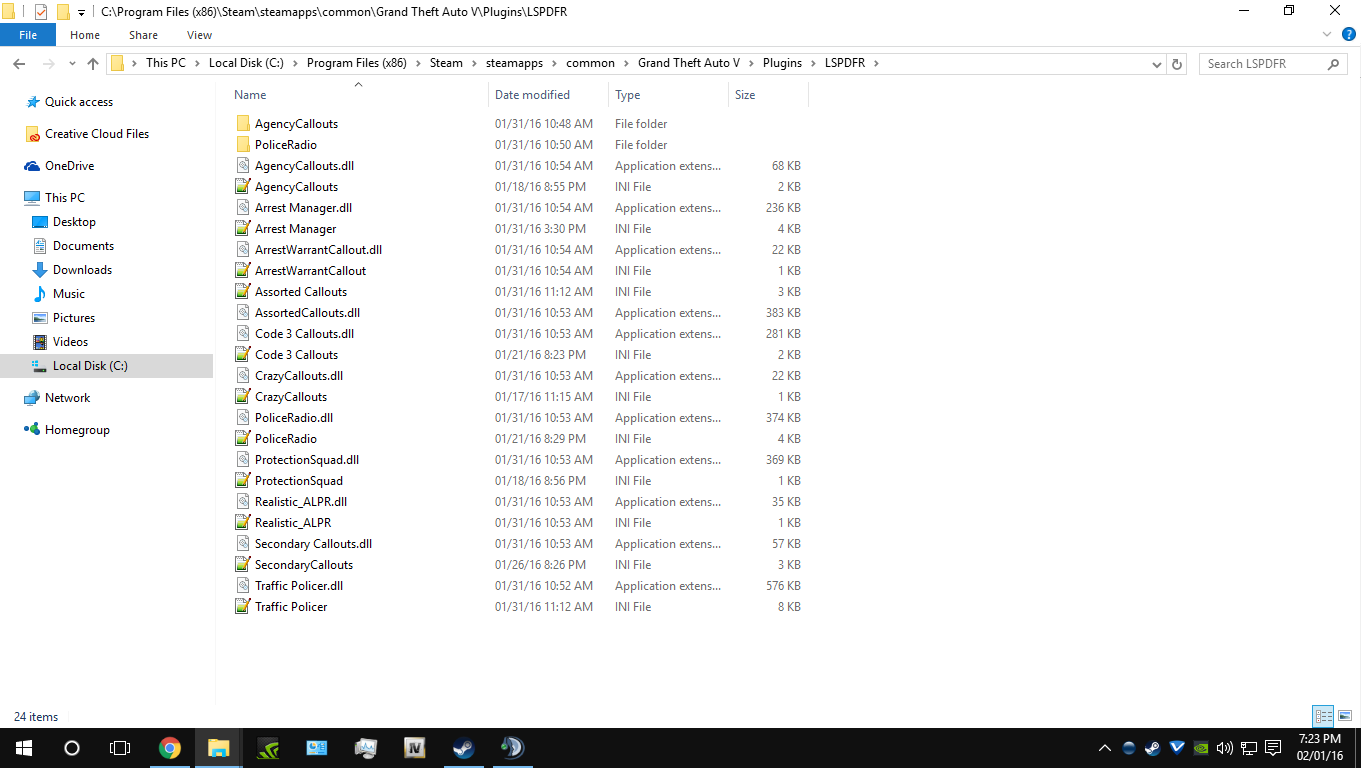Screen dimensions: 1361x768
Task: Open Music in navigation pane
Action: click(x=68, y=294)
